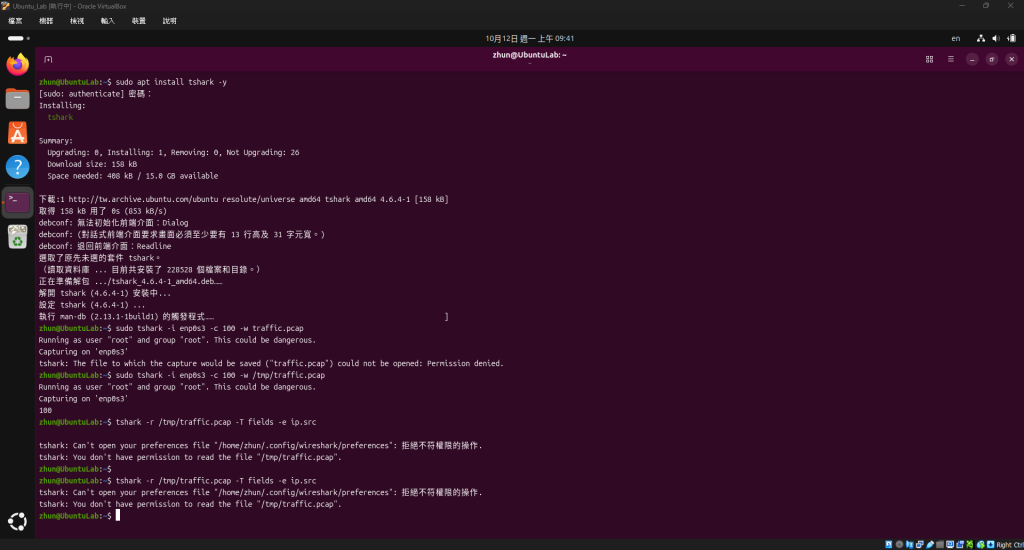Click the VirtualBox mouse integration status icon

coord(981,544)
